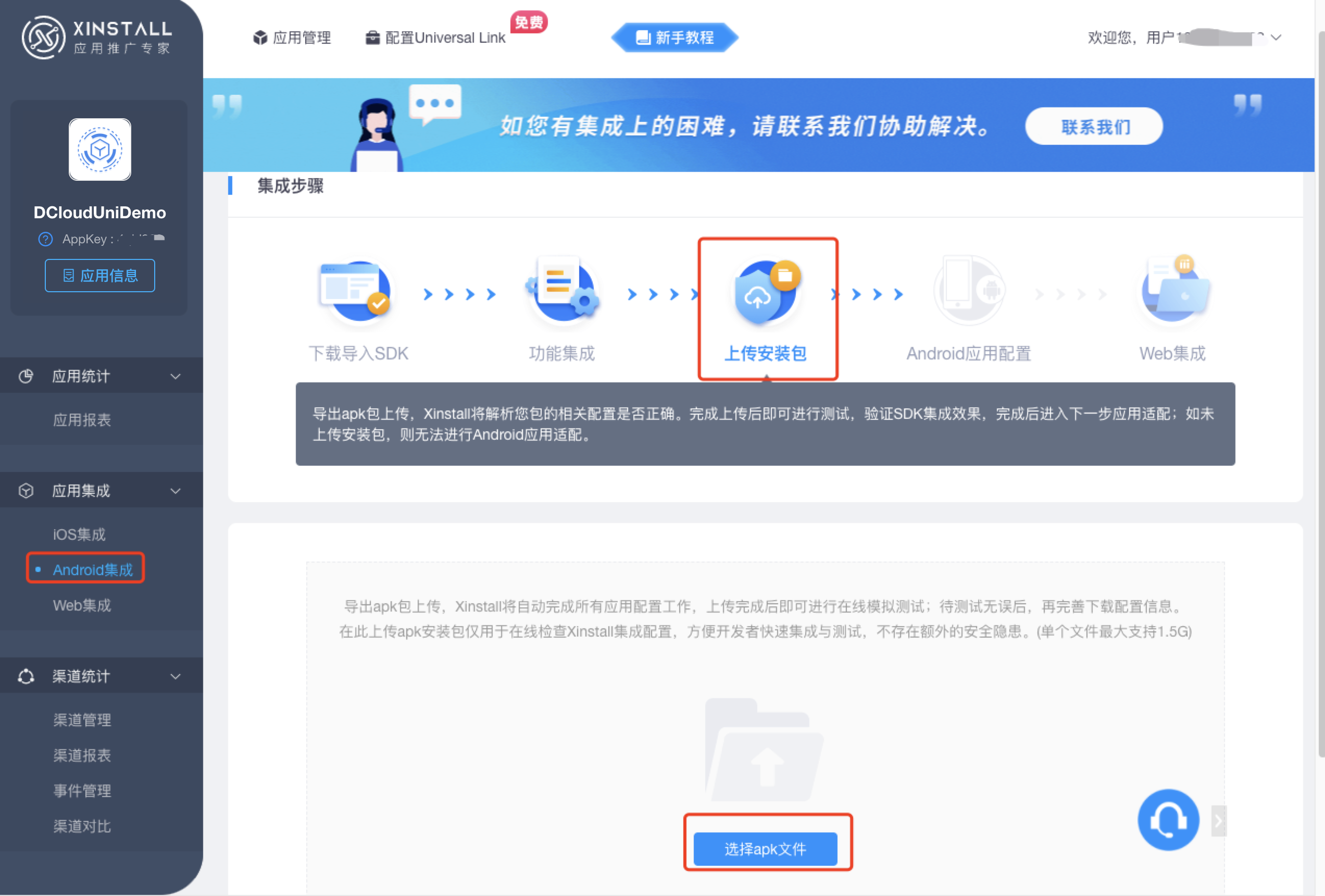Click the 渠道统计 cycle icon

point(26,676)
